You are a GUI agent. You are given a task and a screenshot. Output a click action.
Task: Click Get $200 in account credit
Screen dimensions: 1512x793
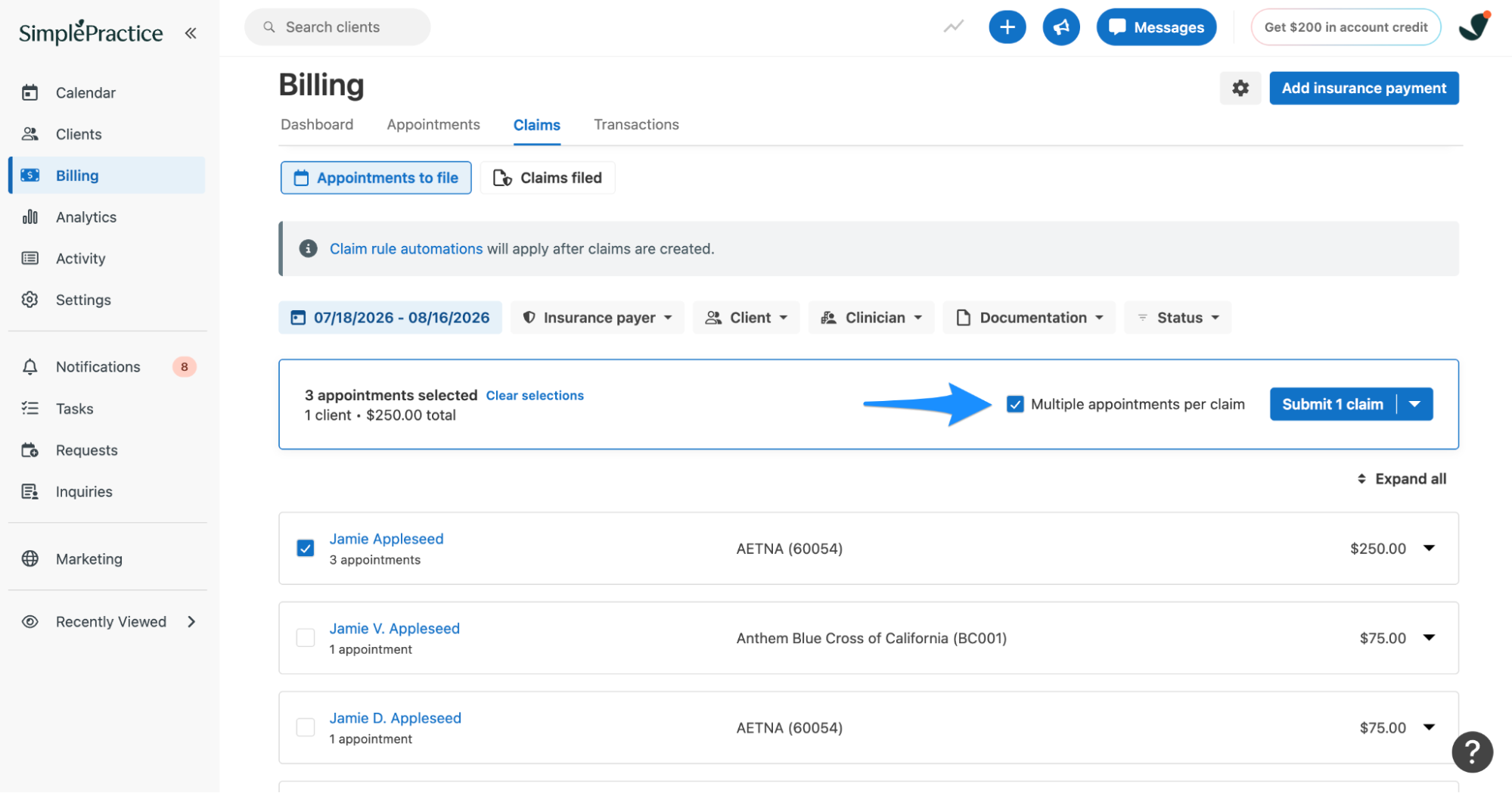(x=1346, y=27)
